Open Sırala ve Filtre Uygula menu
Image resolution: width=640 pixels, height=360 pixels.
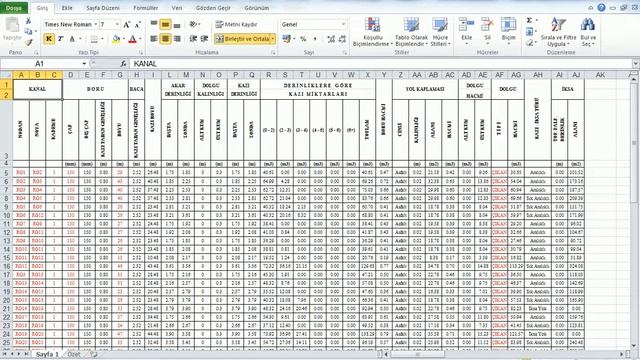(558, 32)
